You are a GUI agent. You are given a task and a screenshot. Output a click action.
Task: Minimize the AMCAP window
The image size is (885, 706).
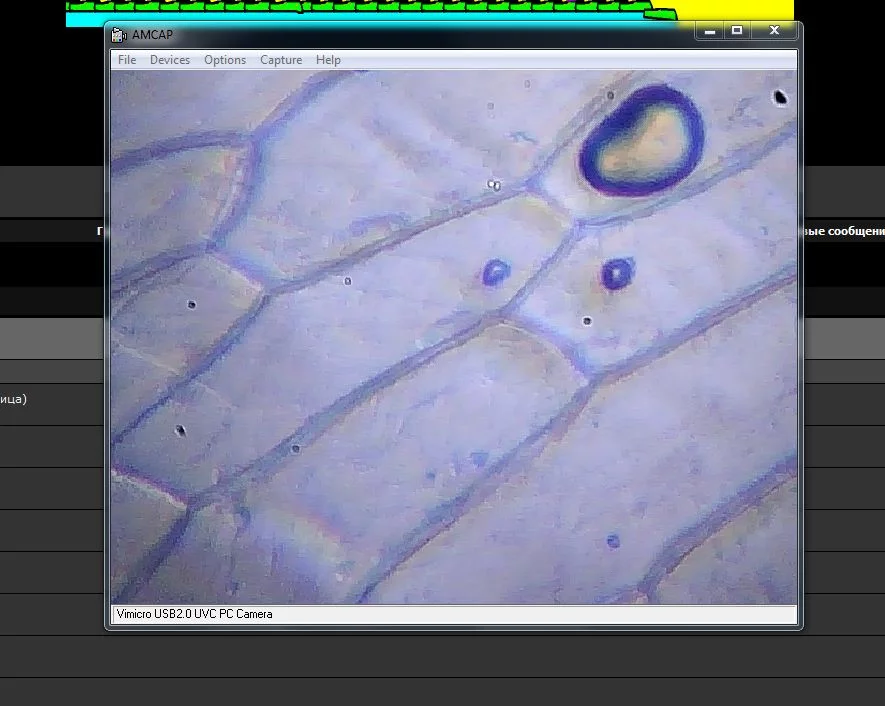[x=710, y=31]
